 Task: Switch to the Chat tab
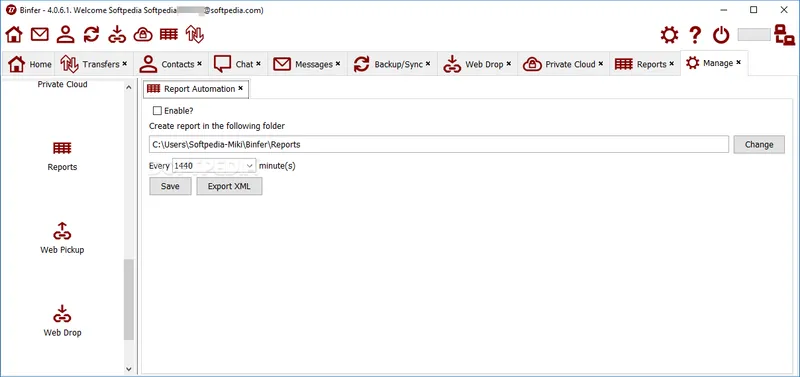tap(238, 64)
